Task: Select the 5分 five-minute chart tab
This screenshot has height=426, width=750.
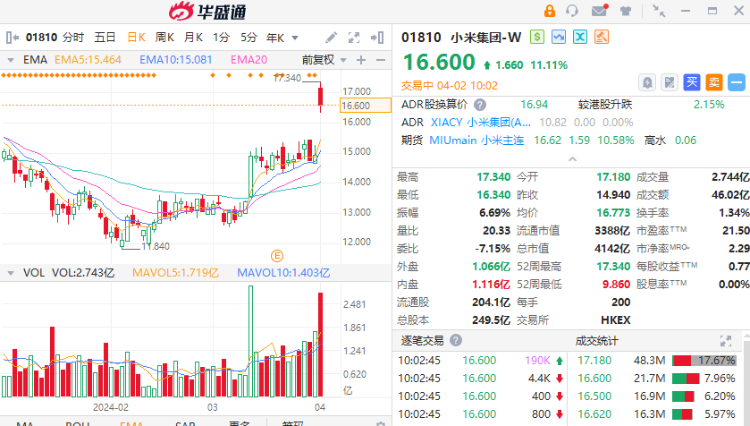Action: [x=249, y=37]
